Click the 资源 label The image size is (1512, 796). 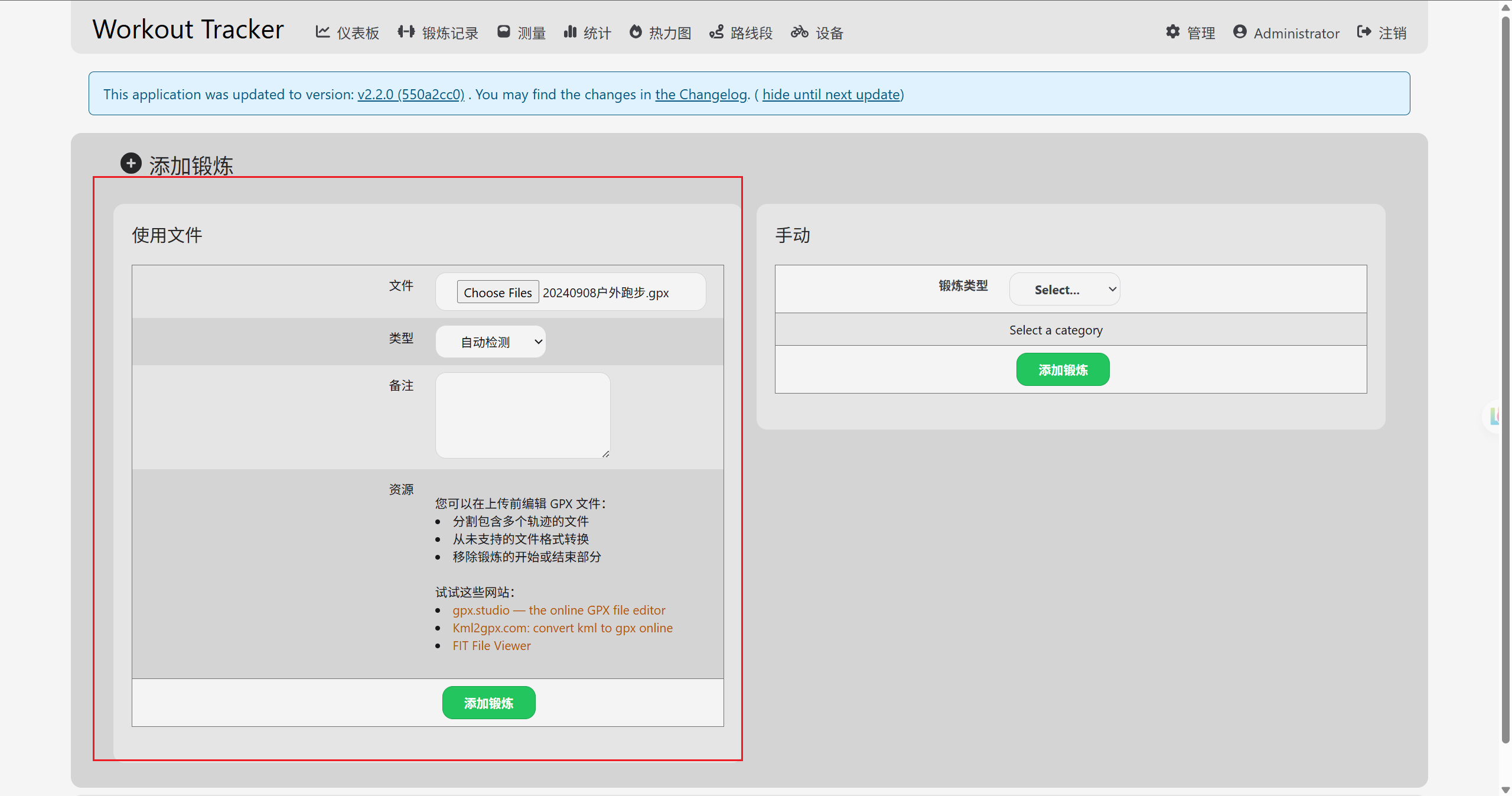pyautogui.click(x=401, y=489)
